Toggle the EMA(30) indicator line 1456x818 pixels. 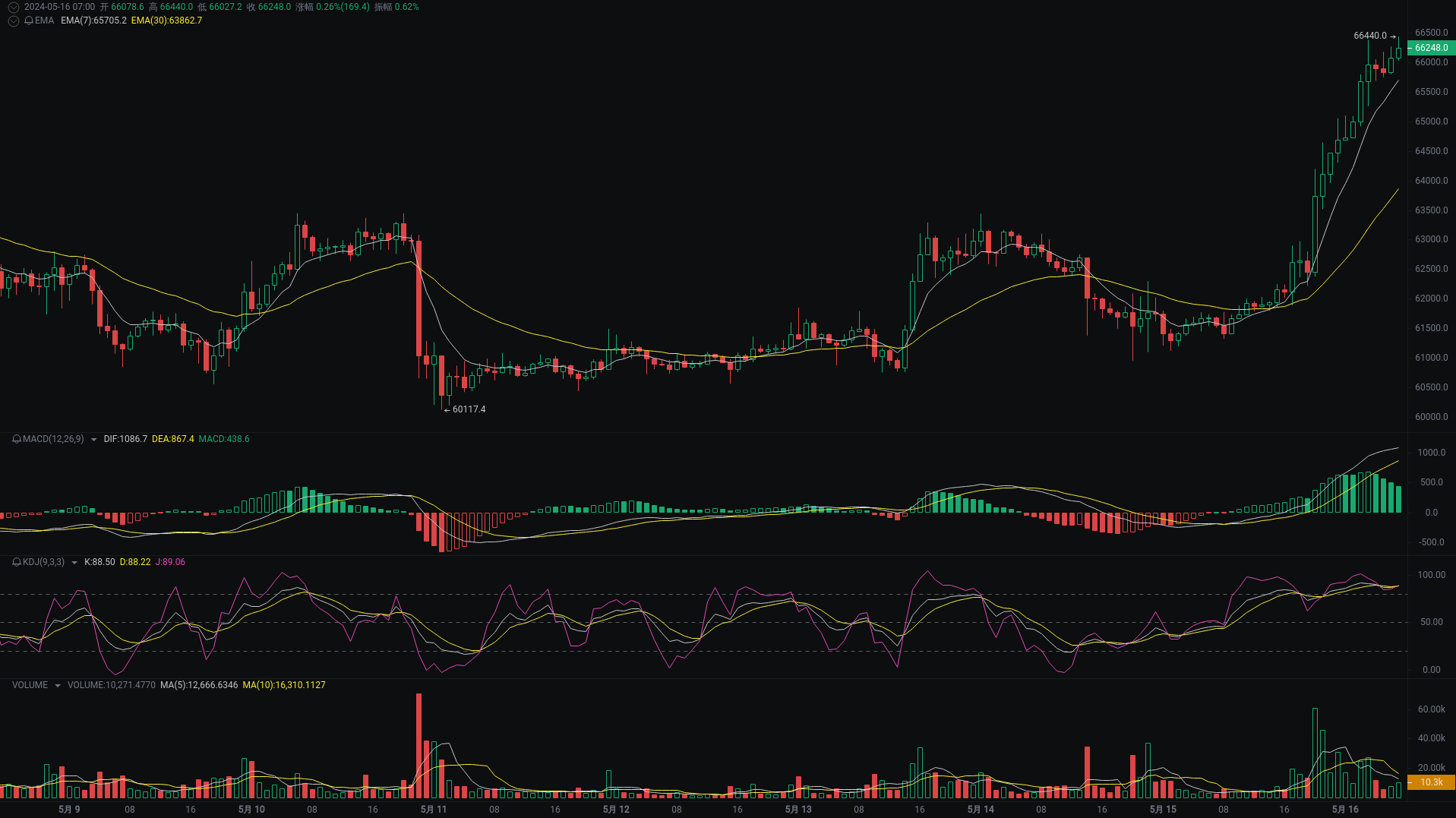[166, 21]
